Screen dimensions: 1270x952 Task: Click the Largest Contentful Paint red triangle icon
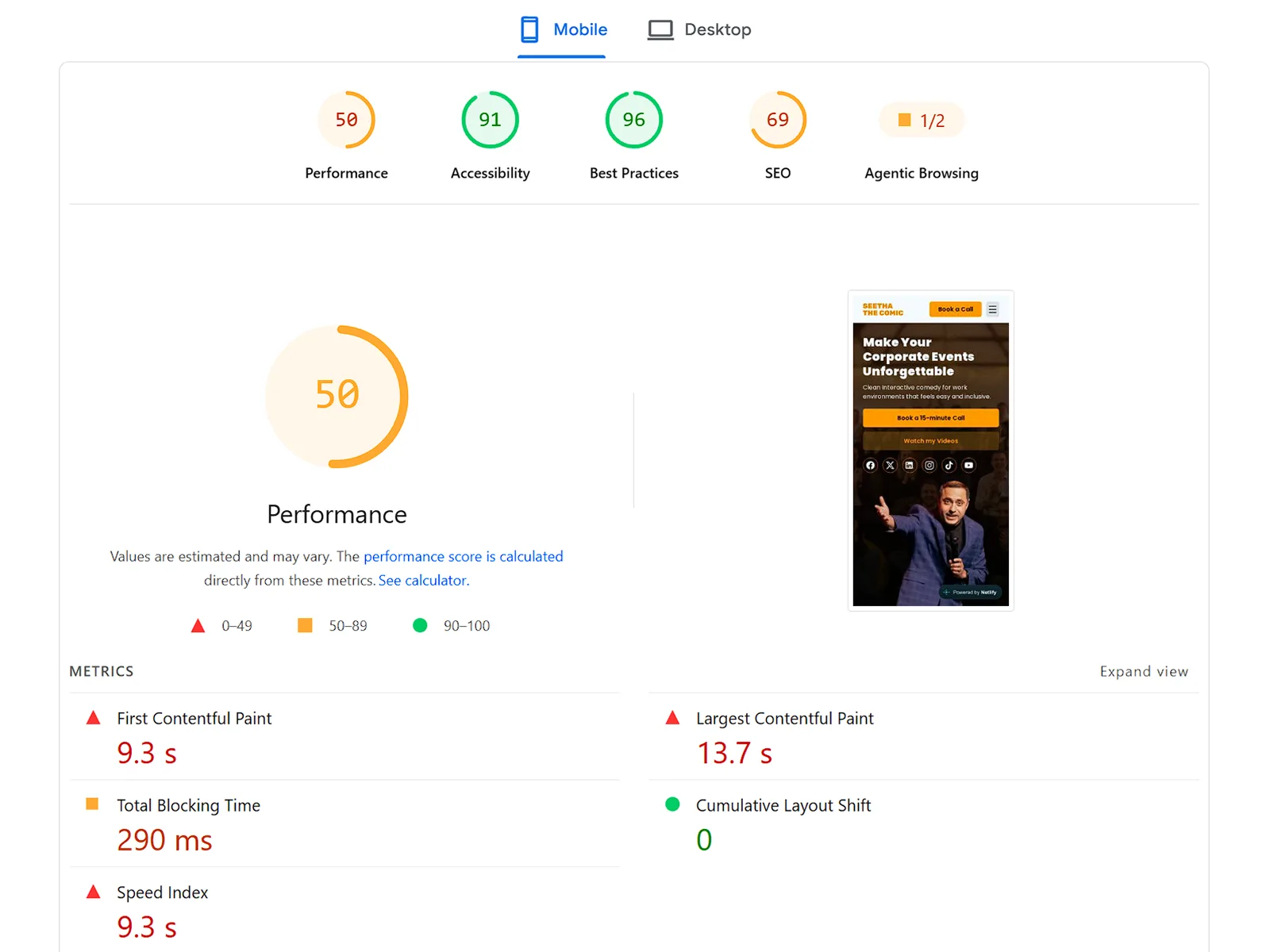[672, 717]
